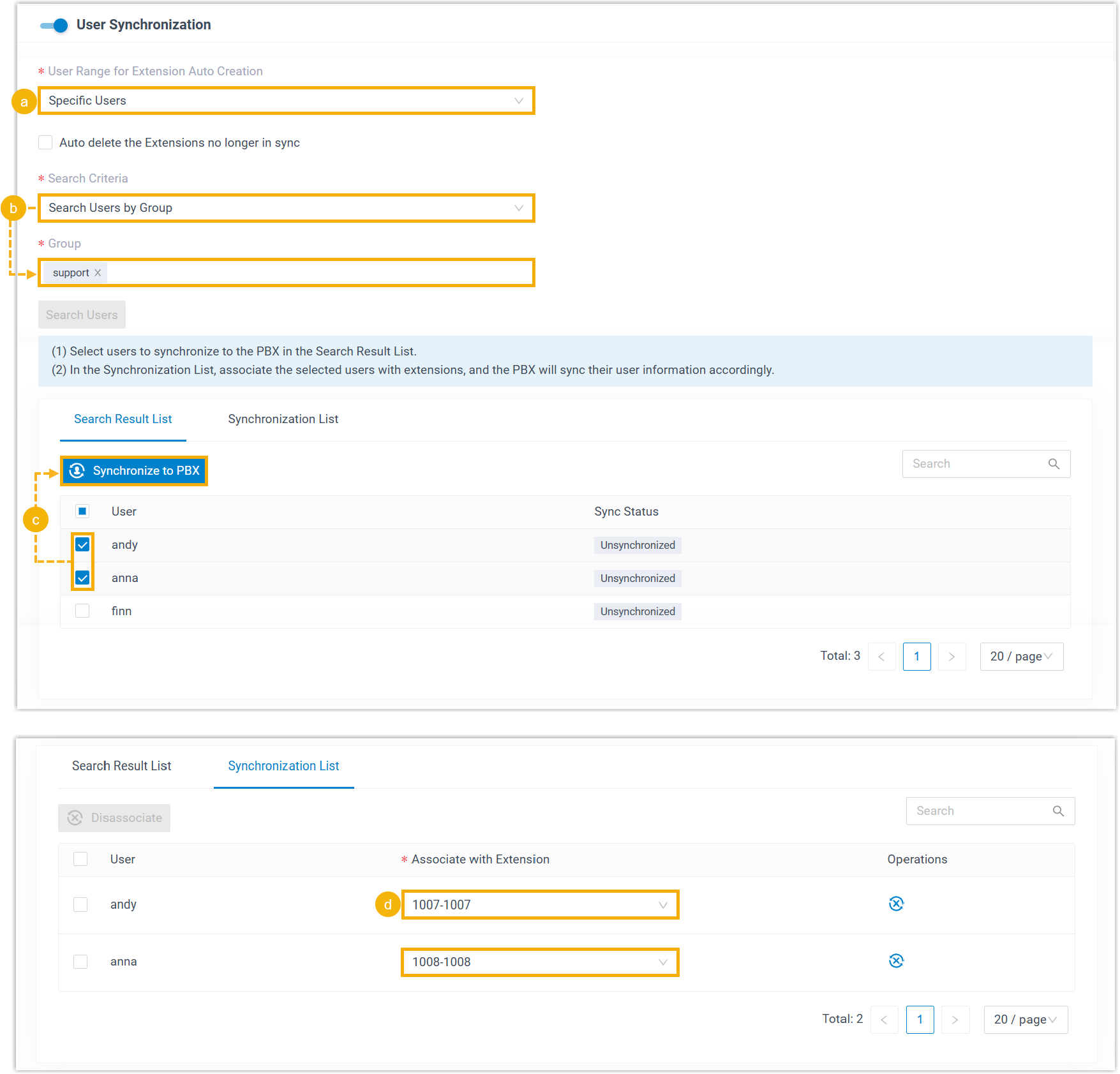
Task: Expand Search Criteria dropdown
Action: tap(286, 208)
